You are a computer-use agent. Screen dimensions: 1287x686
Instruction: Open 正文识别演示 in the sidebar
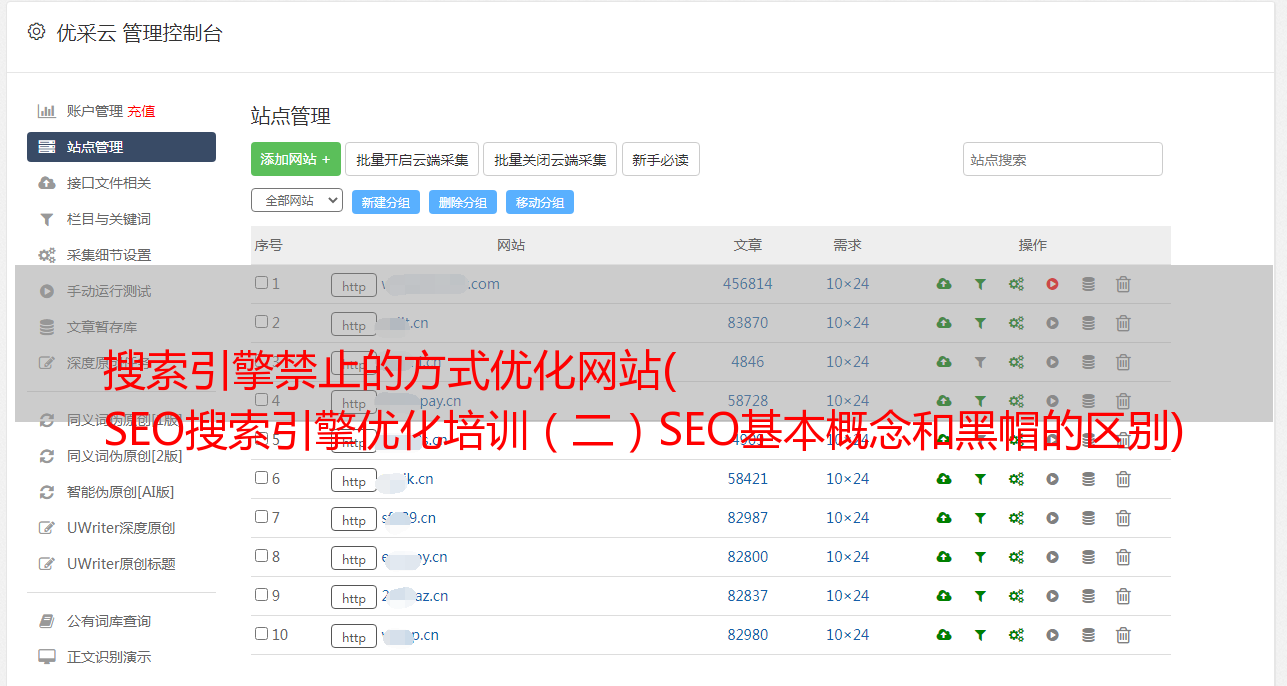point(109,657)
